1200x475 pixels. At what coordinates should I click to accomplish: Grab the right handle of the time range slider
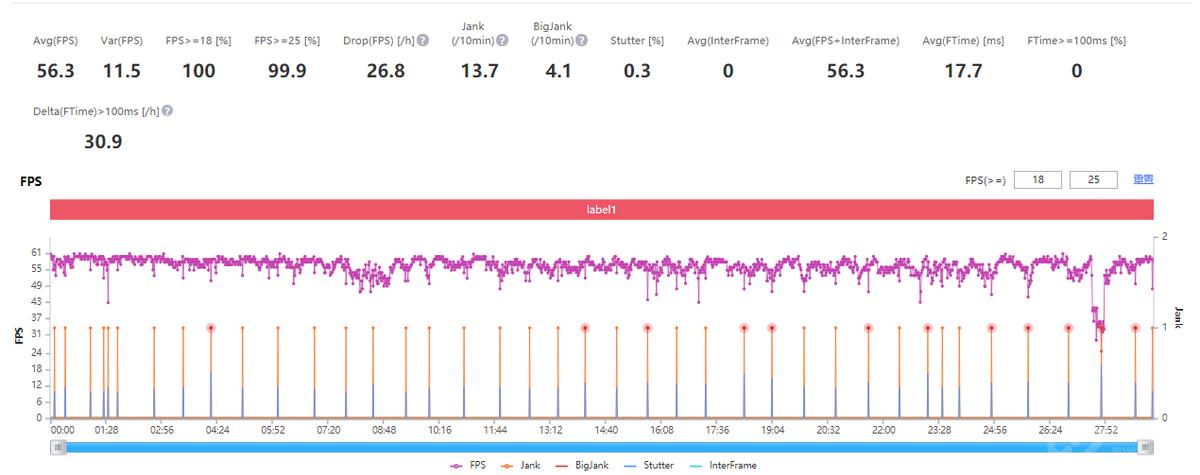click(x=1146, y=447)
